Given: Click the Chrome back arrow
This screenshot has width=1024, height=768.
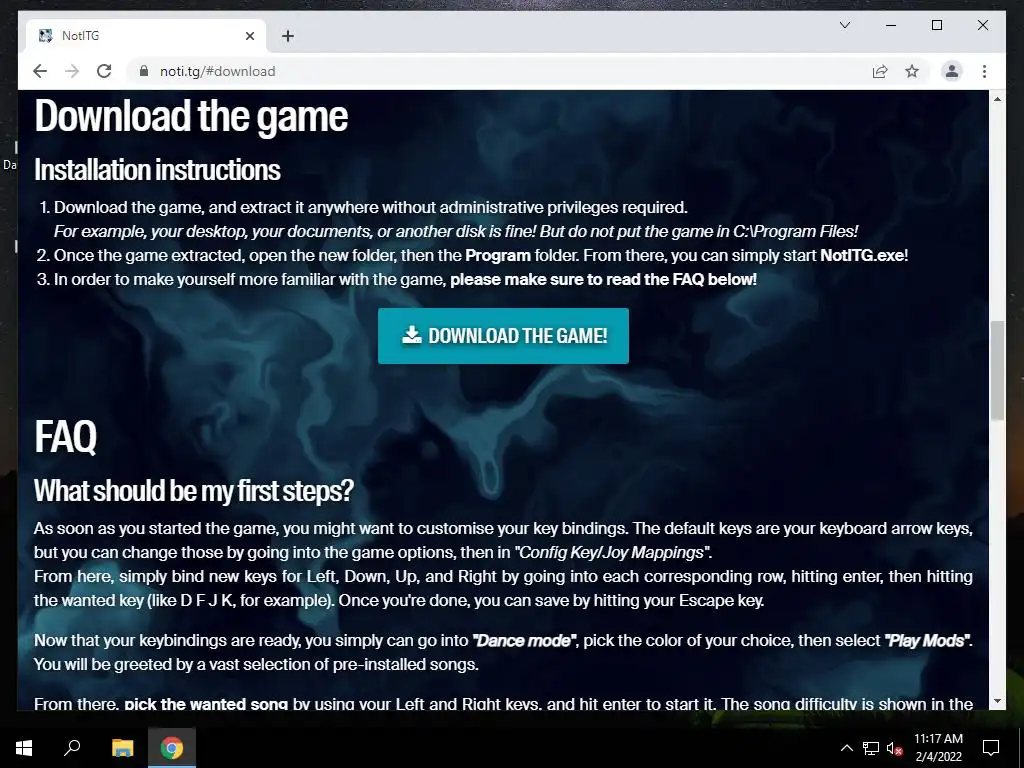Looking at the screenshot, I should click(x=40, y=71).
